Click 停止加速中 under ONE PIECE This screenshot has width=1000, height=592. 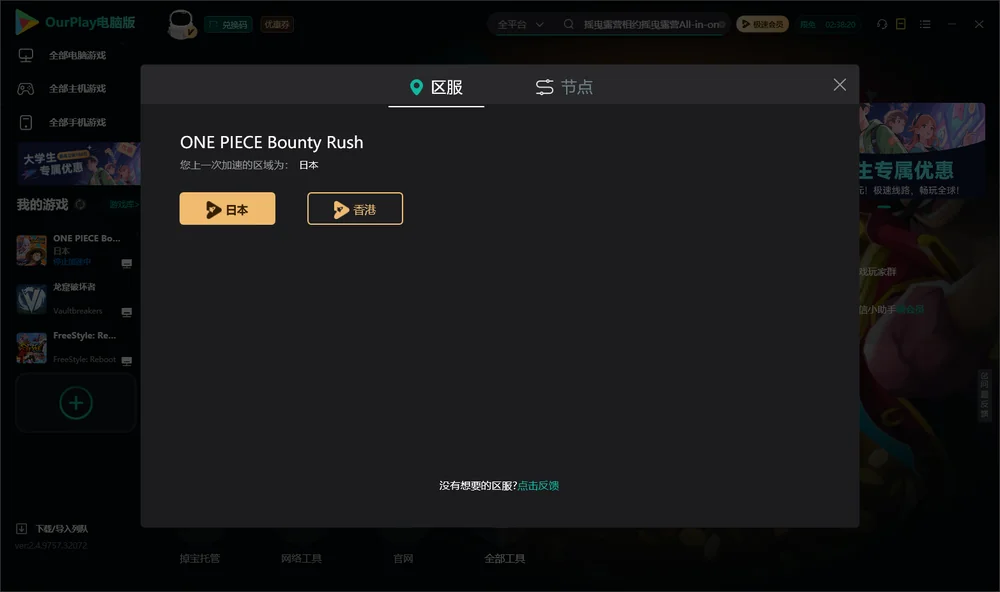[x=72, y=262]
